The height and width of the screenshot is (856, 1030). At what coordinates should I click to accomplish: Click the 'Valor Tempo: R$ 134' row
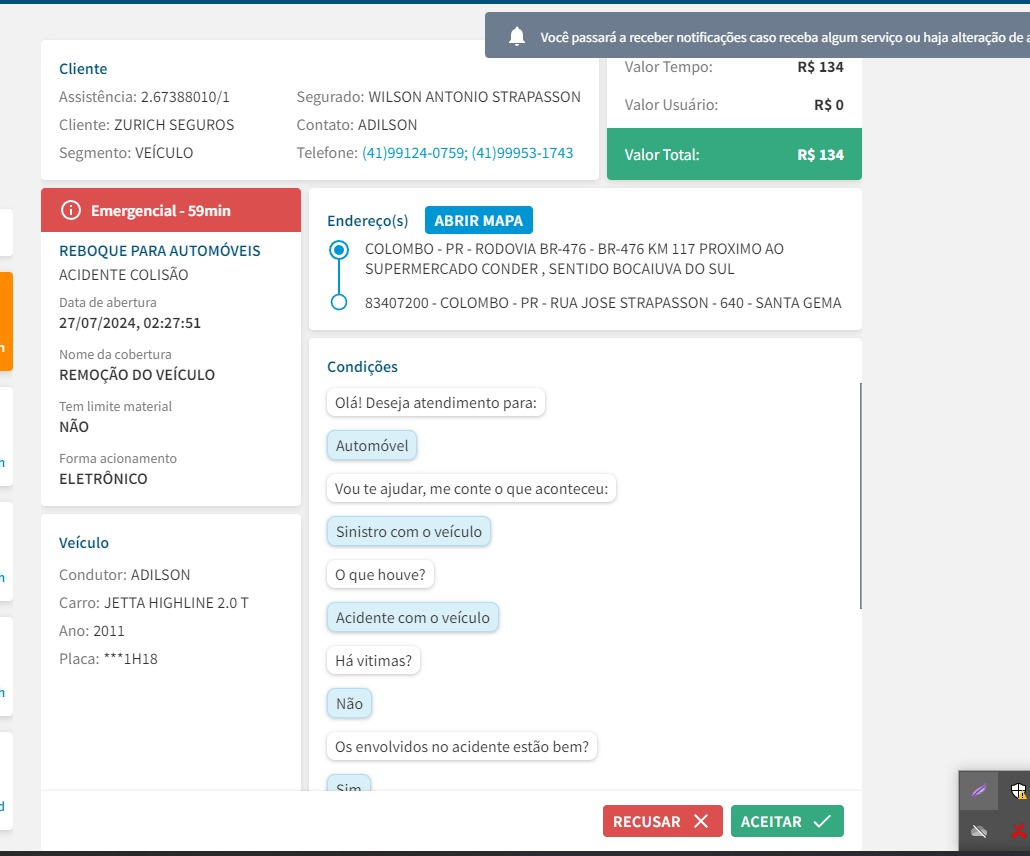(x=734, y=67)
